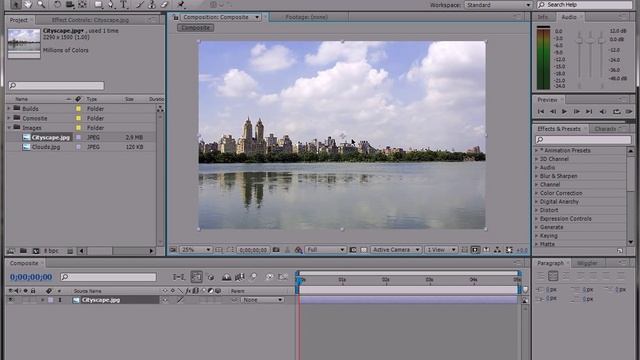Click Interpret Footage icon in Project panel
Screen dimensions: 640x360
click(x=11, y=251)
